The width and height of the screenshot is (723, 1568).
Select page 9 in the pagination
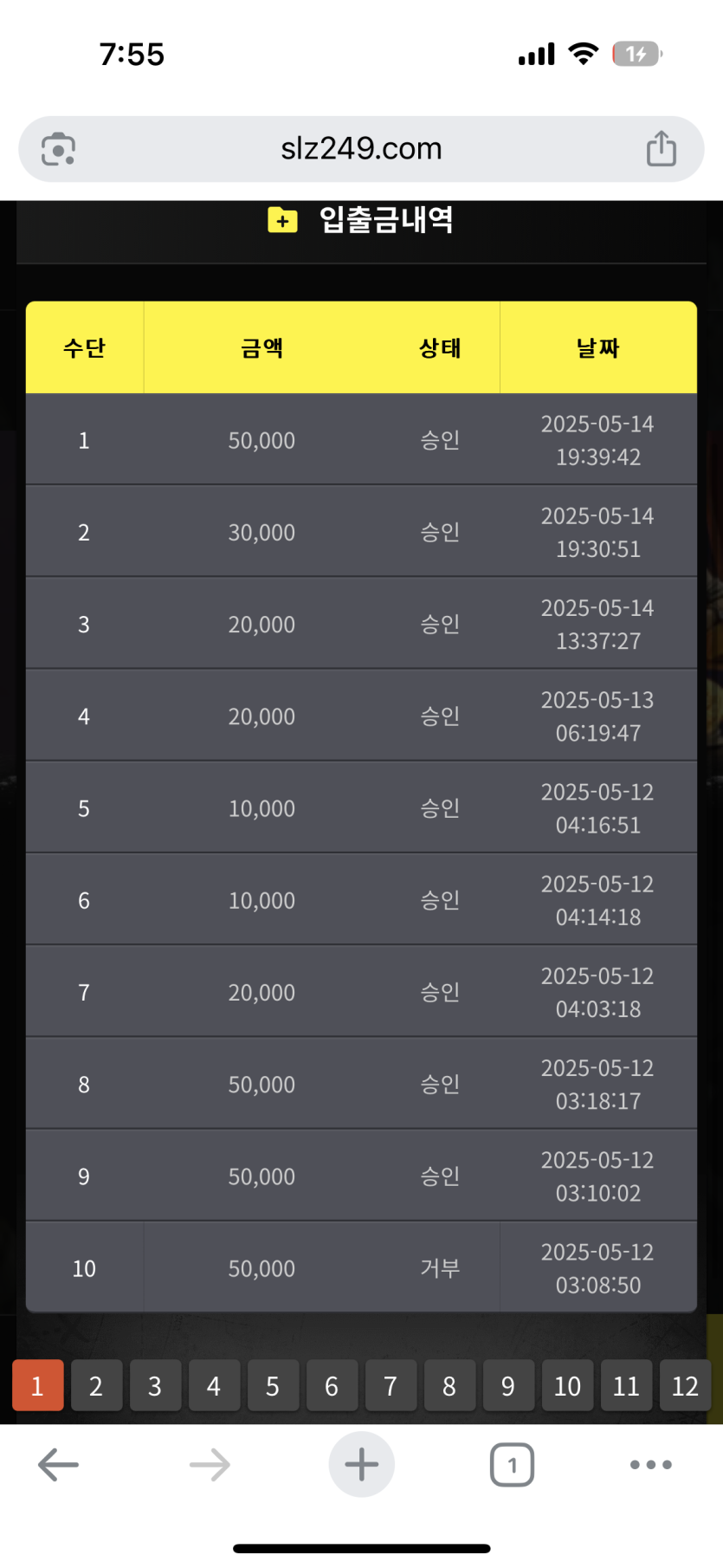(508, 1386)
